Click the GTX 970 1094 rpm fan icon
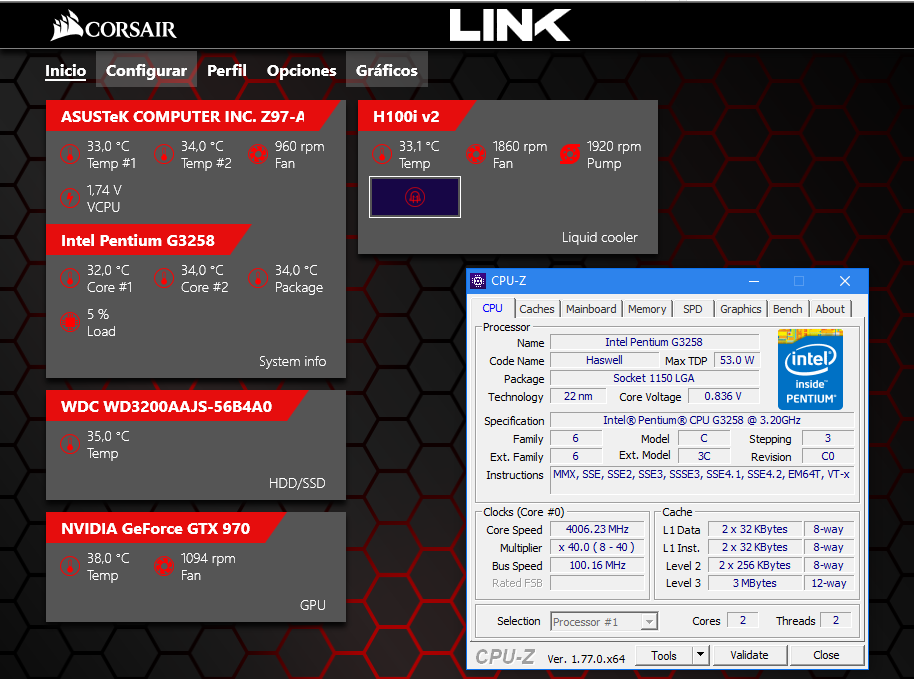914x679 pixels. [164, 566]
